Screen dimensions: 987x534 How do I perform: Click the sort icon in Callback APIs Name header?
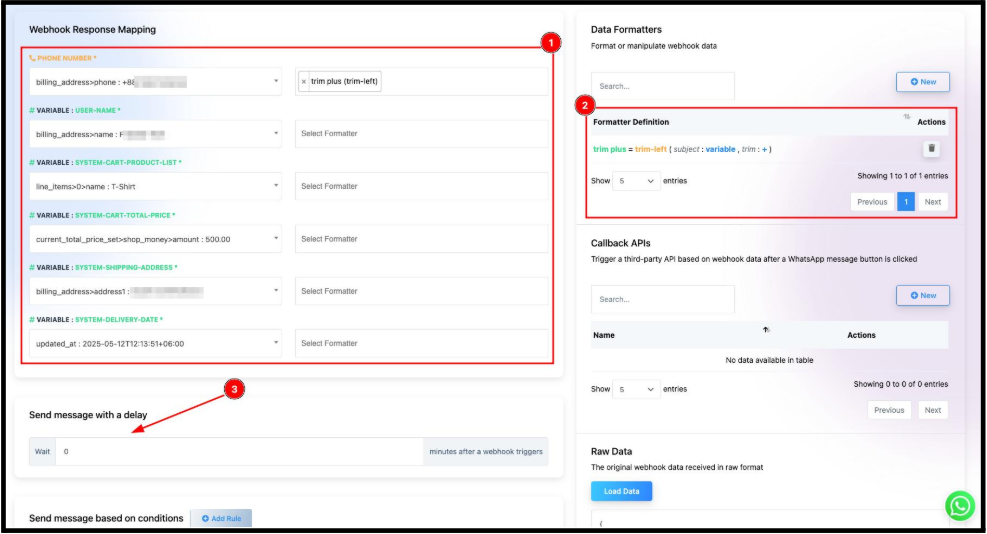pyautogui.click(x=766, y=329)
